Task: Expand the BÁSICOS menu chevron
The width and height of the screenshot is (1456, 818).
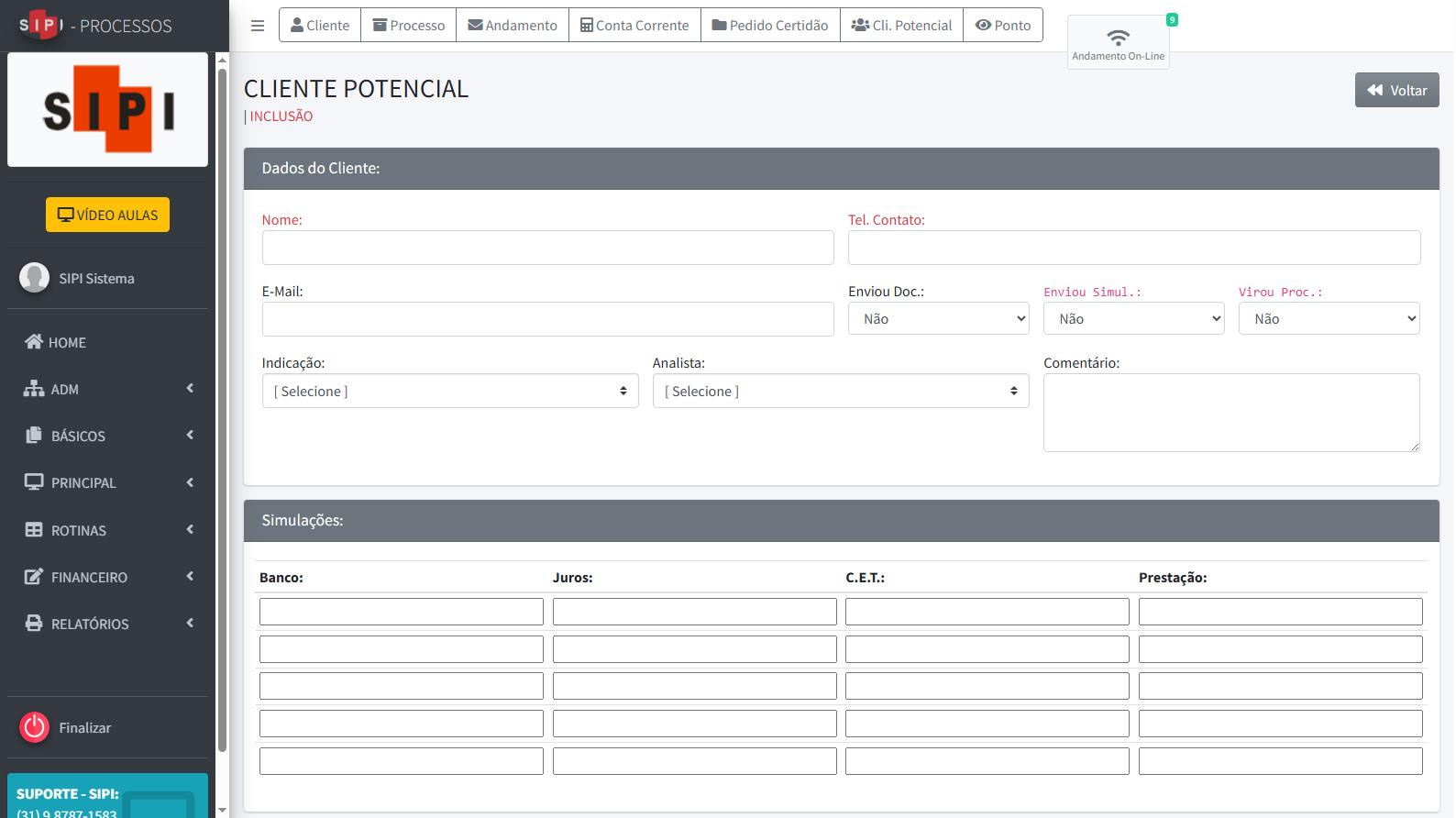Action: point(190,435)
